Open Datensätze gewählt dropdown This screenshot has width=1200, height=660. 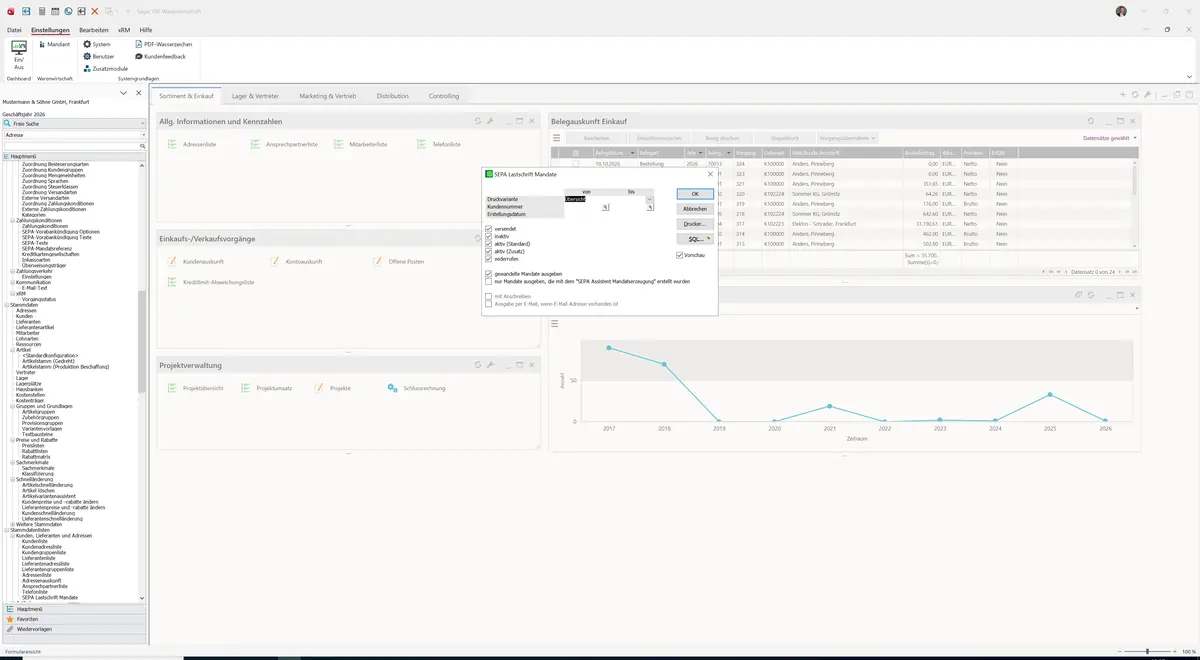coord(1110,138)
